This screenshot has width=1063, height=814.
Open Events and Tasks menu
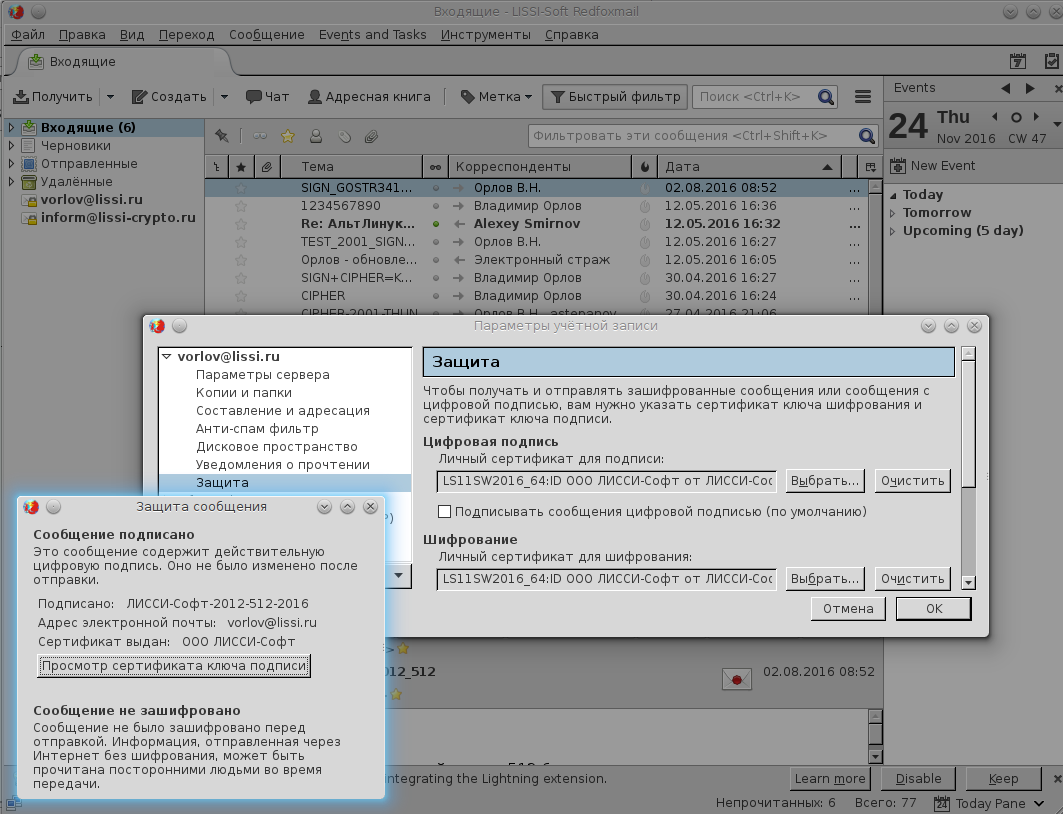coord(372,35)
